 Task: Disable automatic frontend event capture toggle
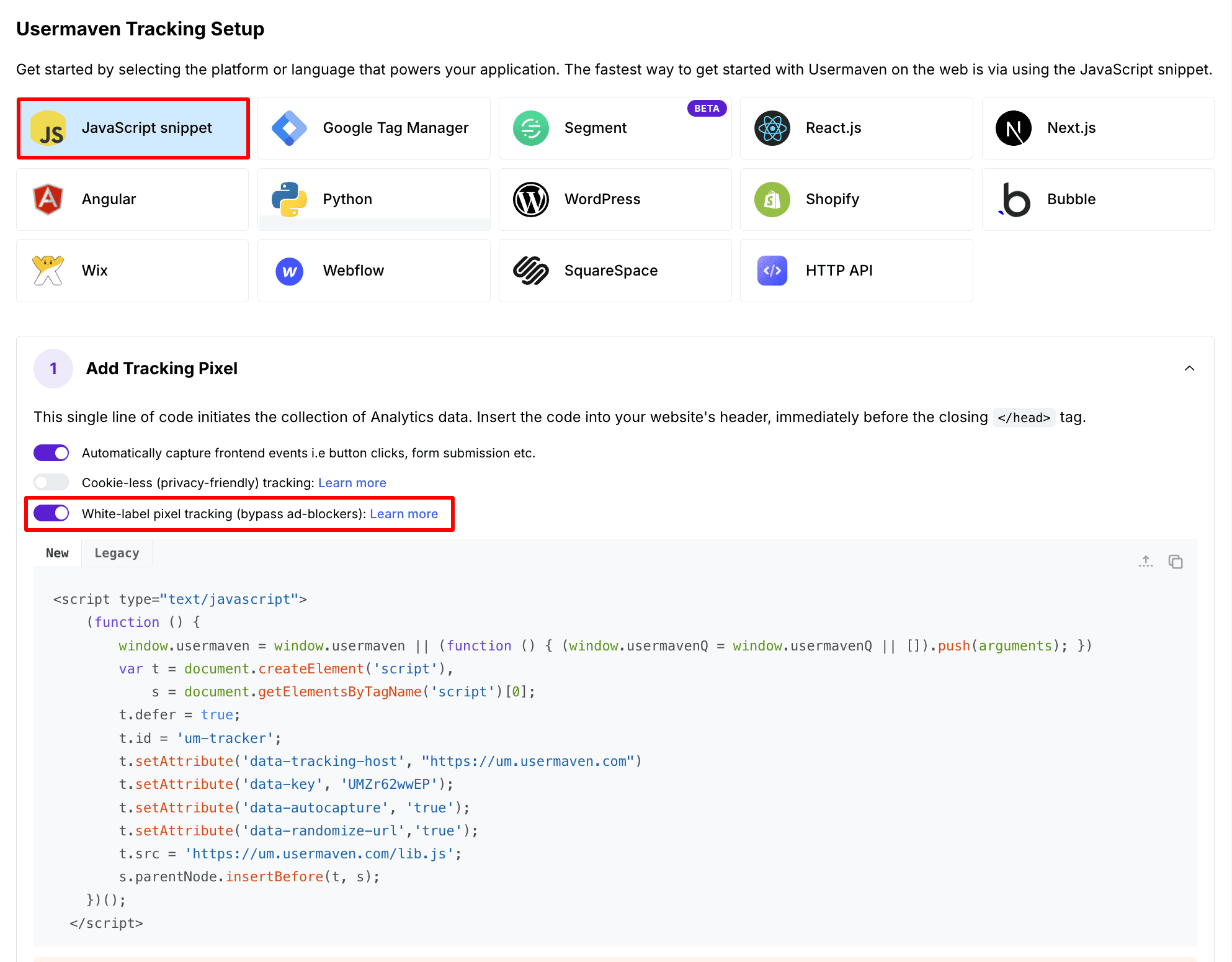click(x=51, y=453)
